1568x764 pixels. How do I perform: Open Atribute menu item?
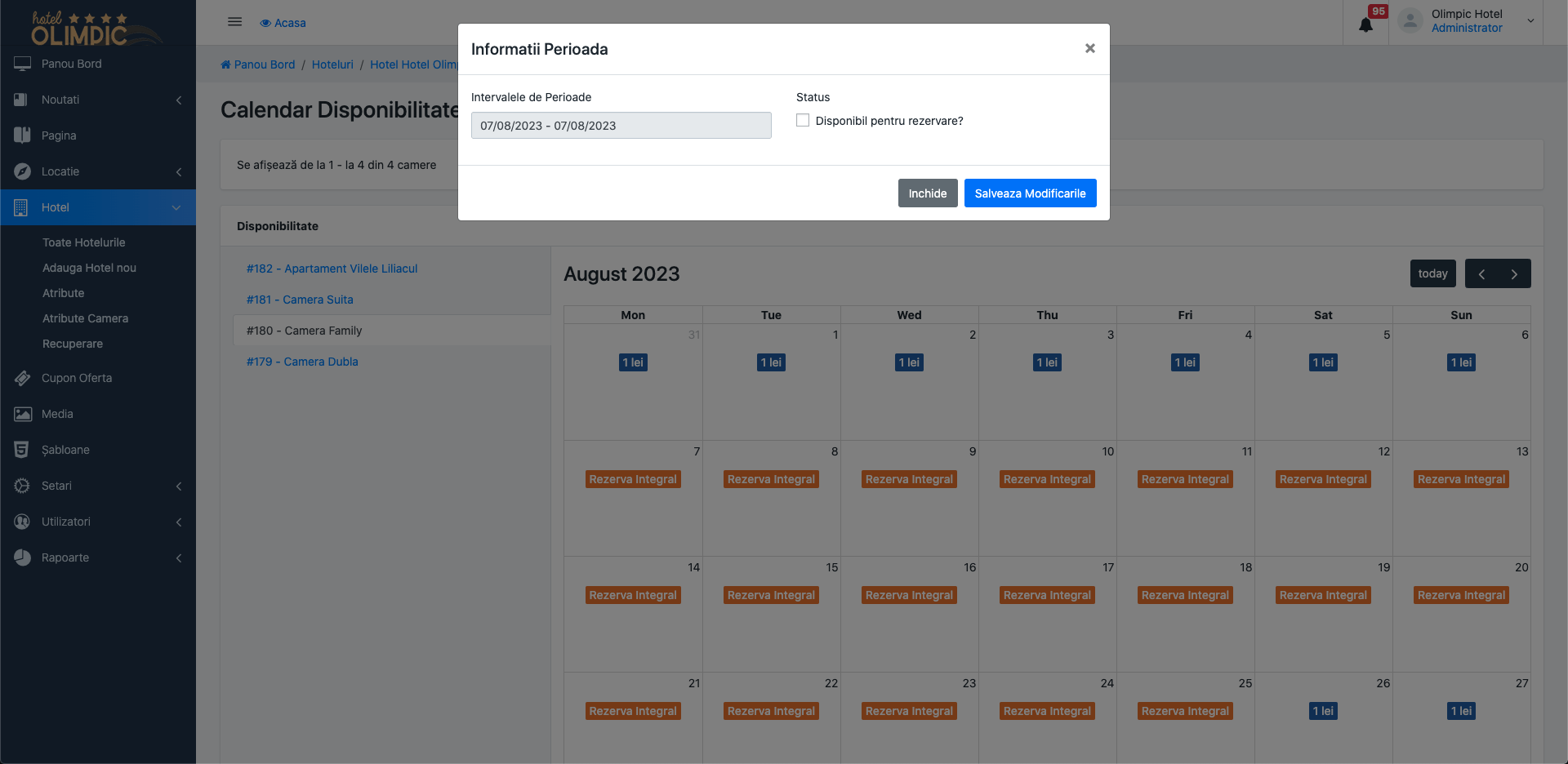tap(63, 293)
